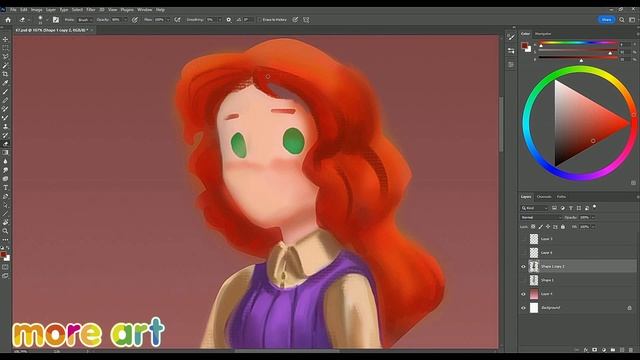
Task: Hide the Background layer
Action: point(523,308)
